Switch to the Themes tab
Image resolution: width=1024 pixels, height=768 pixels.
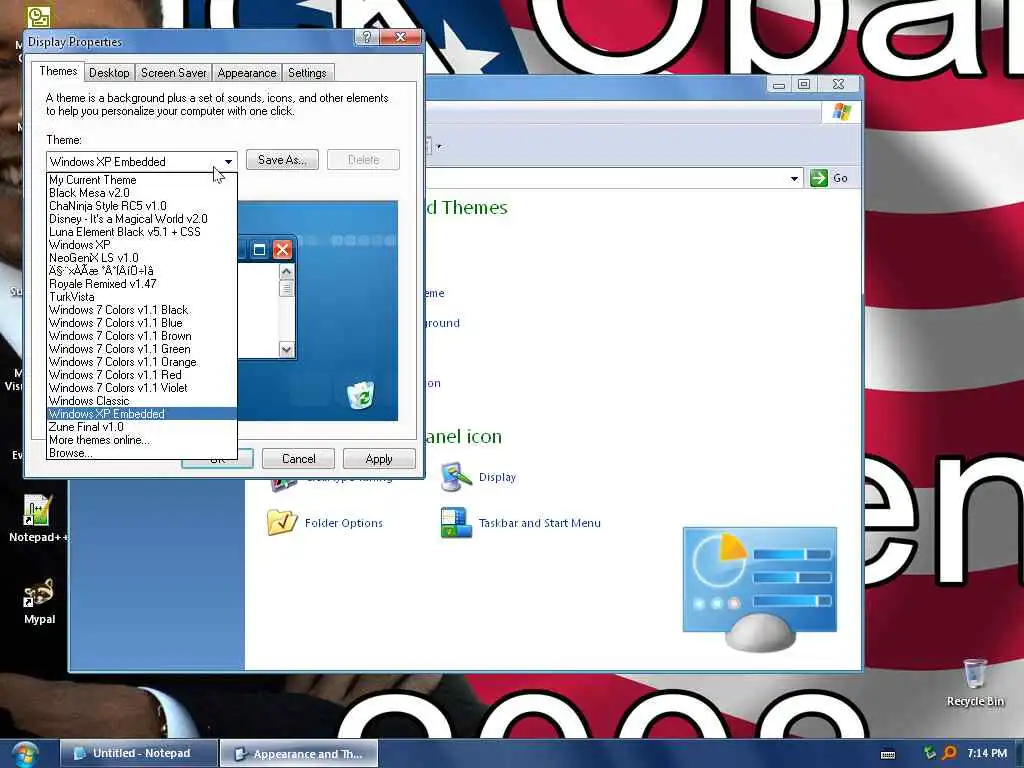coord(58,71)
